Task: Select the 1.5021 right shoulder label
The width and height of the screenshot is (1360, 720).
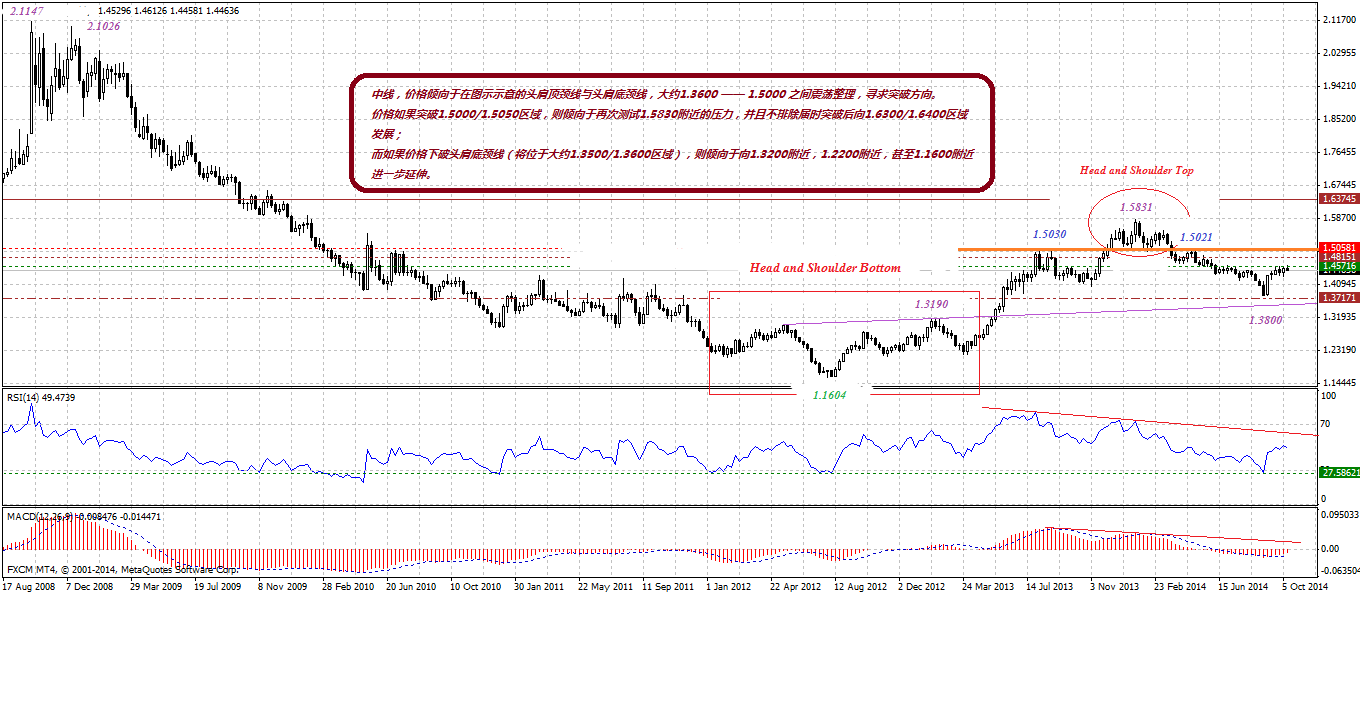Action: click(1196, 237)
